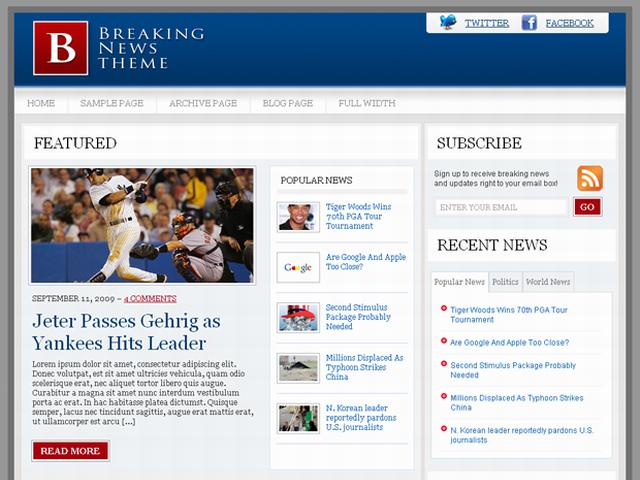
Task: Open the Jeter Passes Gehrig headline
Action: (127, 332)
